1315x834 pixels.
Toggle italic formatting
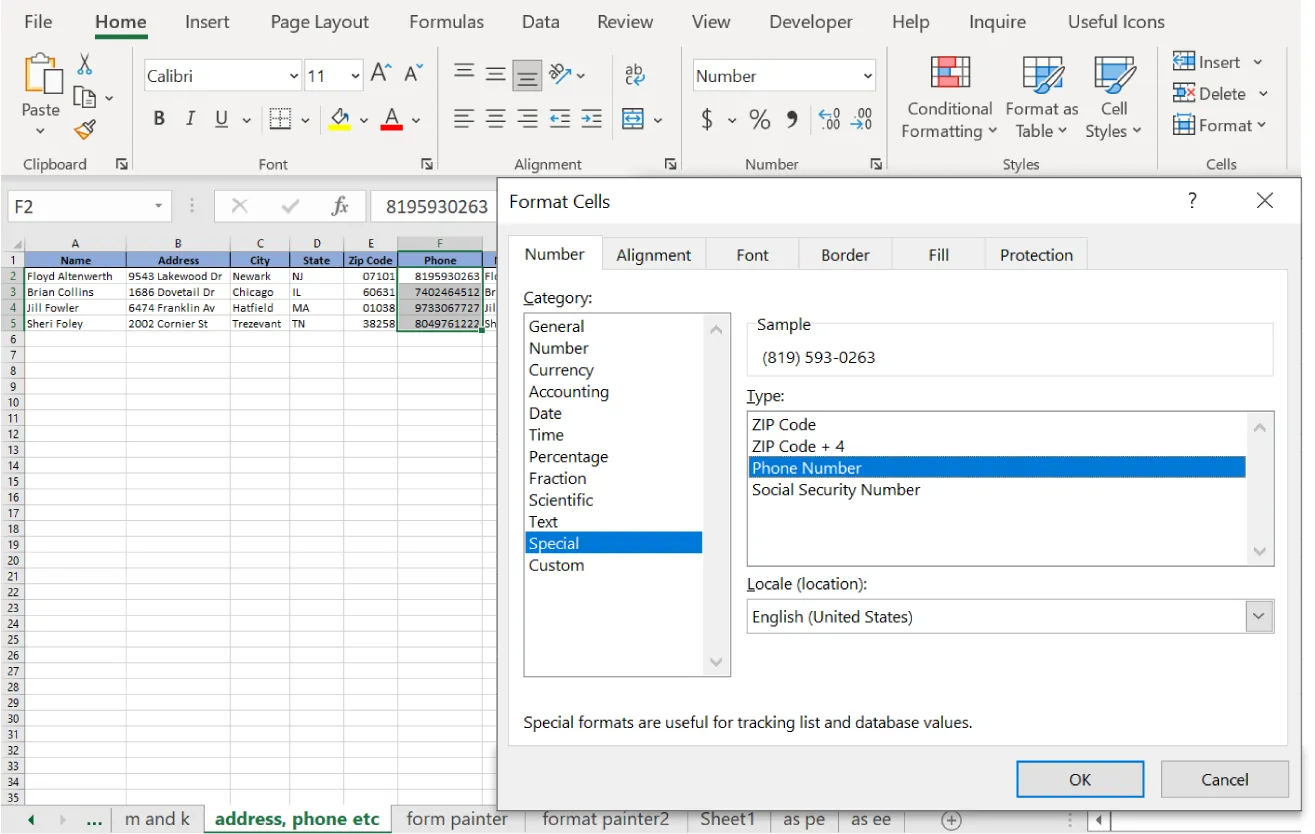[x=190, y=118]
